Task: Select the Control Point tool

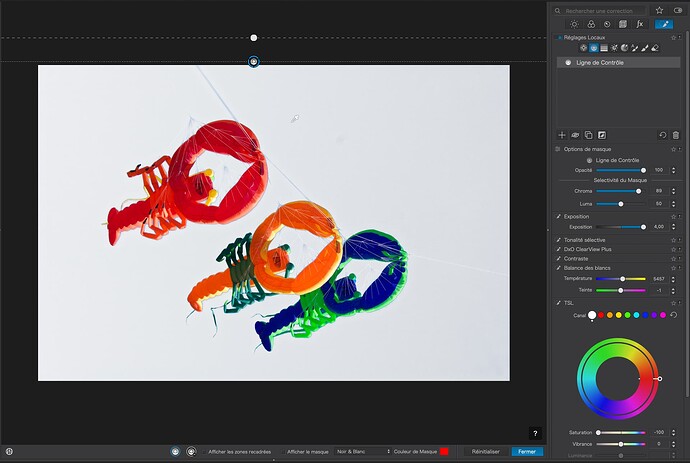Action: tap(584, 48)
